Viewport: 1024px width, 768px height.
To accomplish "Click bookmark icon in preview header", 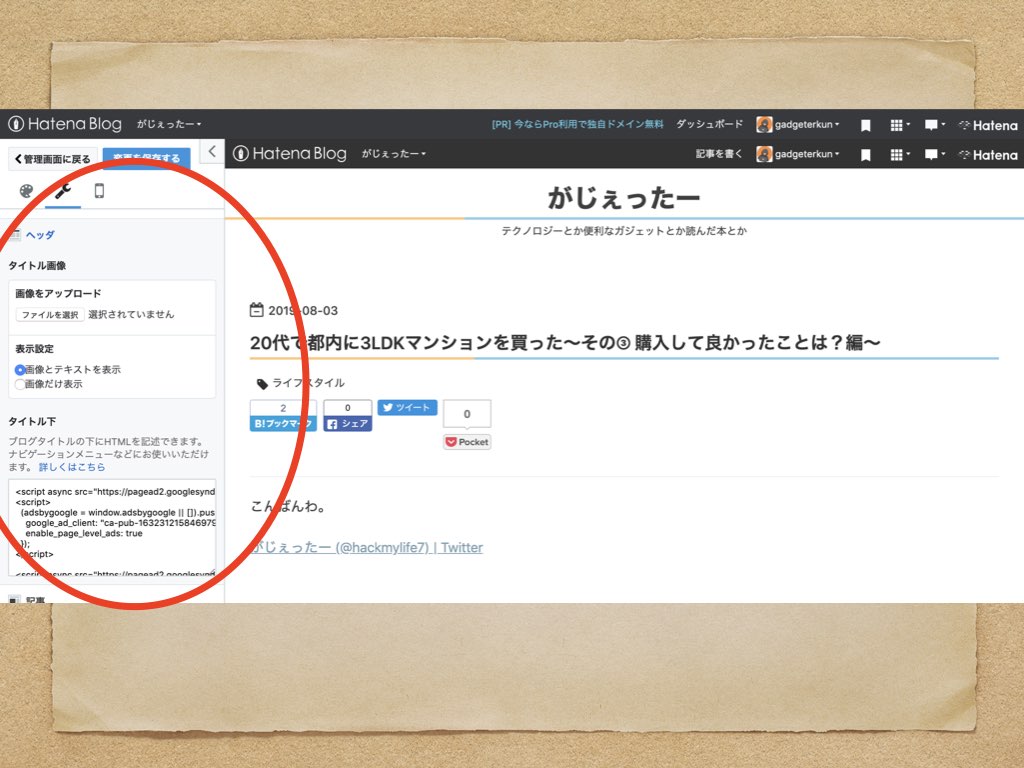I will 865,155.
